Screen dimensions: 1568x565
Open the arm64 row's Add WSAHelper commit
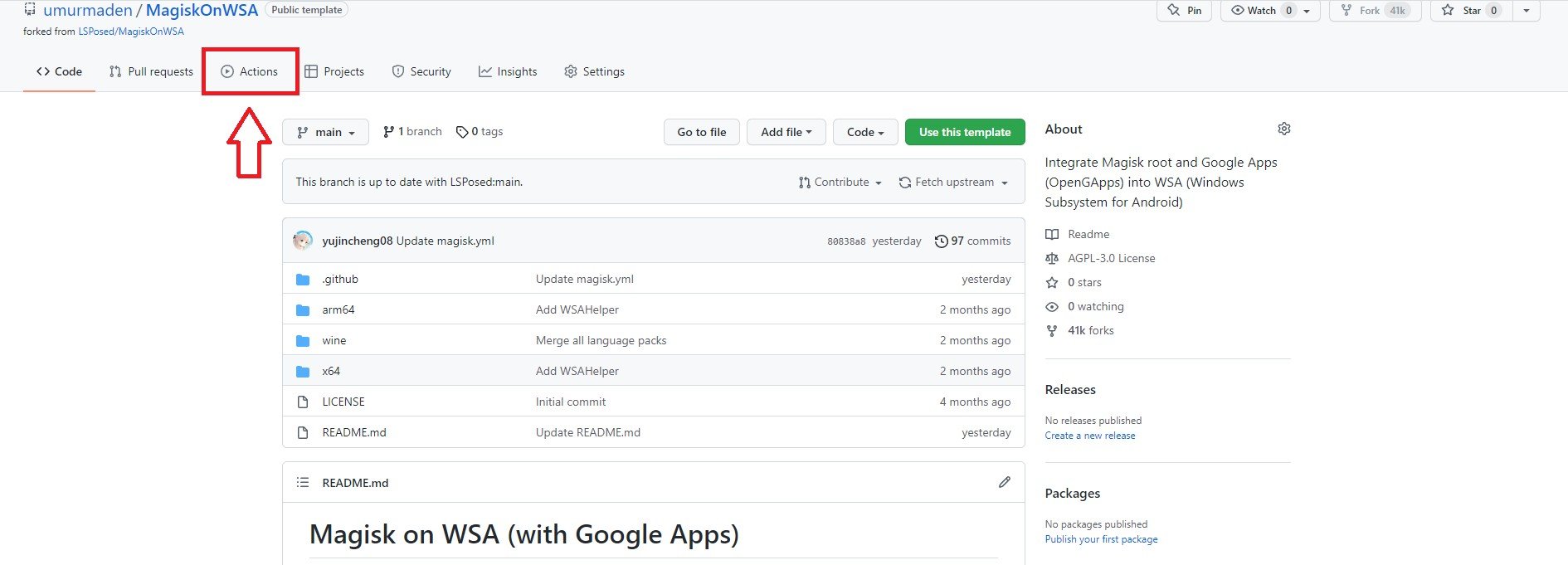(x=577, y=309)
